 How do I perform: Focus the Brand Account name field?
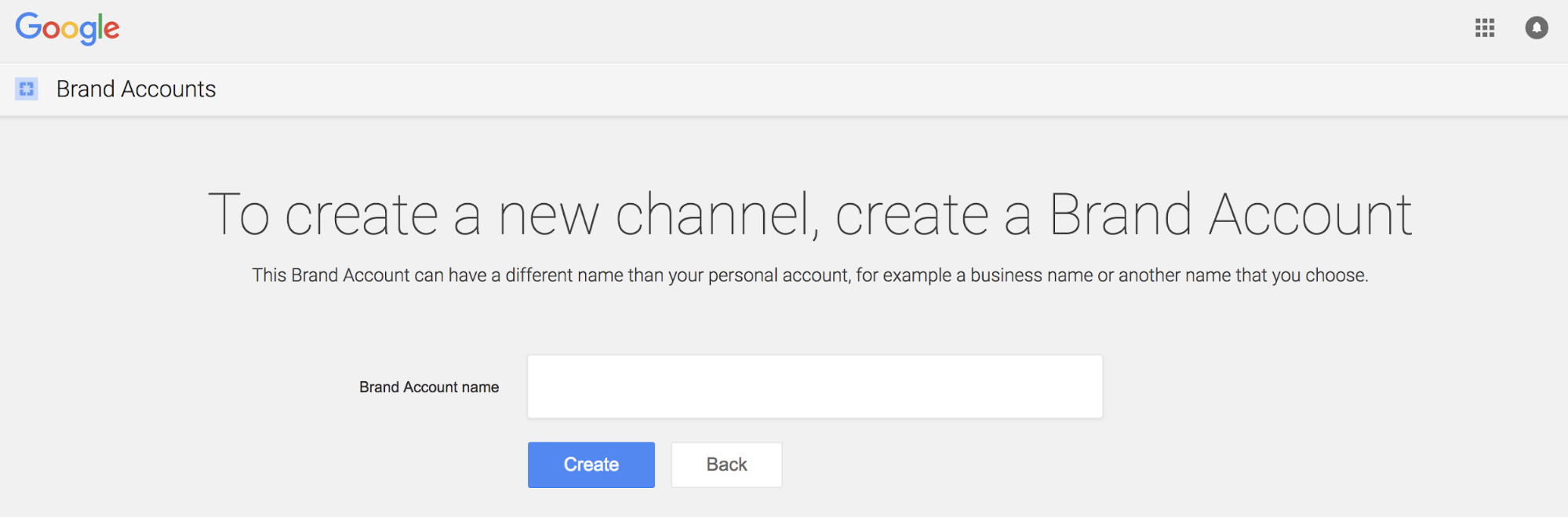pyautogui.click(x=814, y=387)
